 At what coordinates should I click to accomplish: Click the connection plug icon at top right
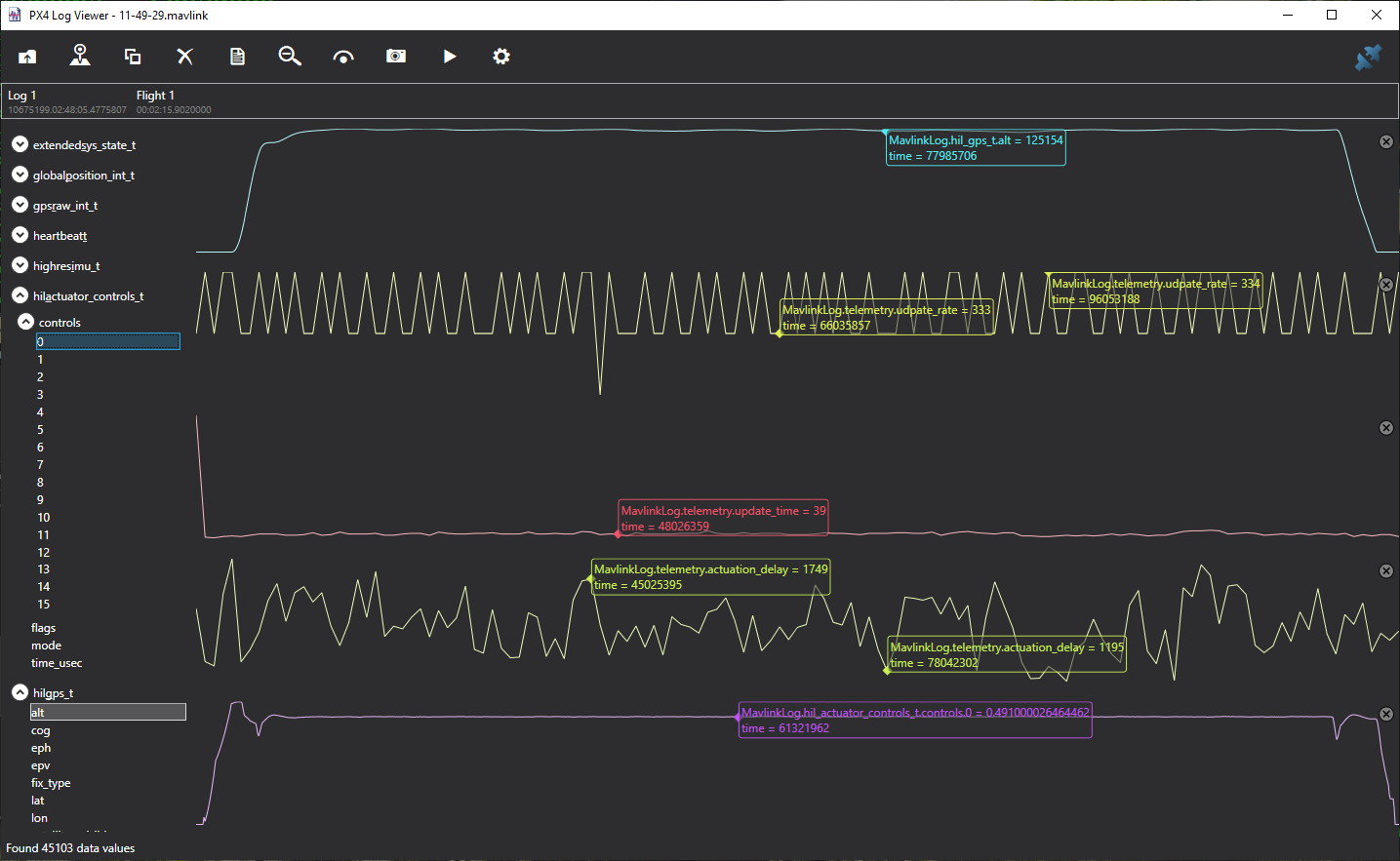[x=1368, y=58]
